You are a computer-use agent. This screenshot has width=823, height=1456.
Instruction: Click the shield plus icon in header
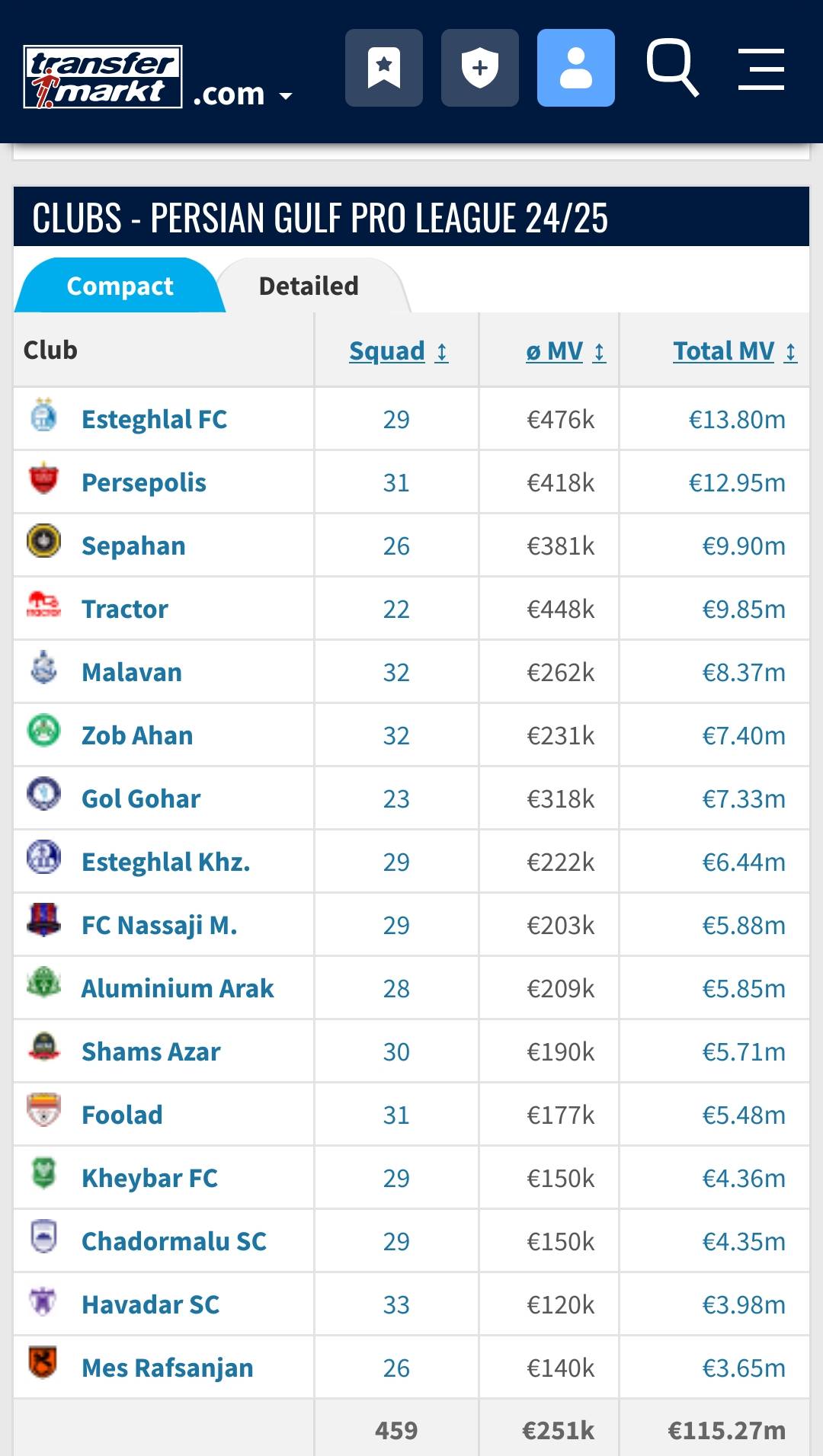pos(480,68)
